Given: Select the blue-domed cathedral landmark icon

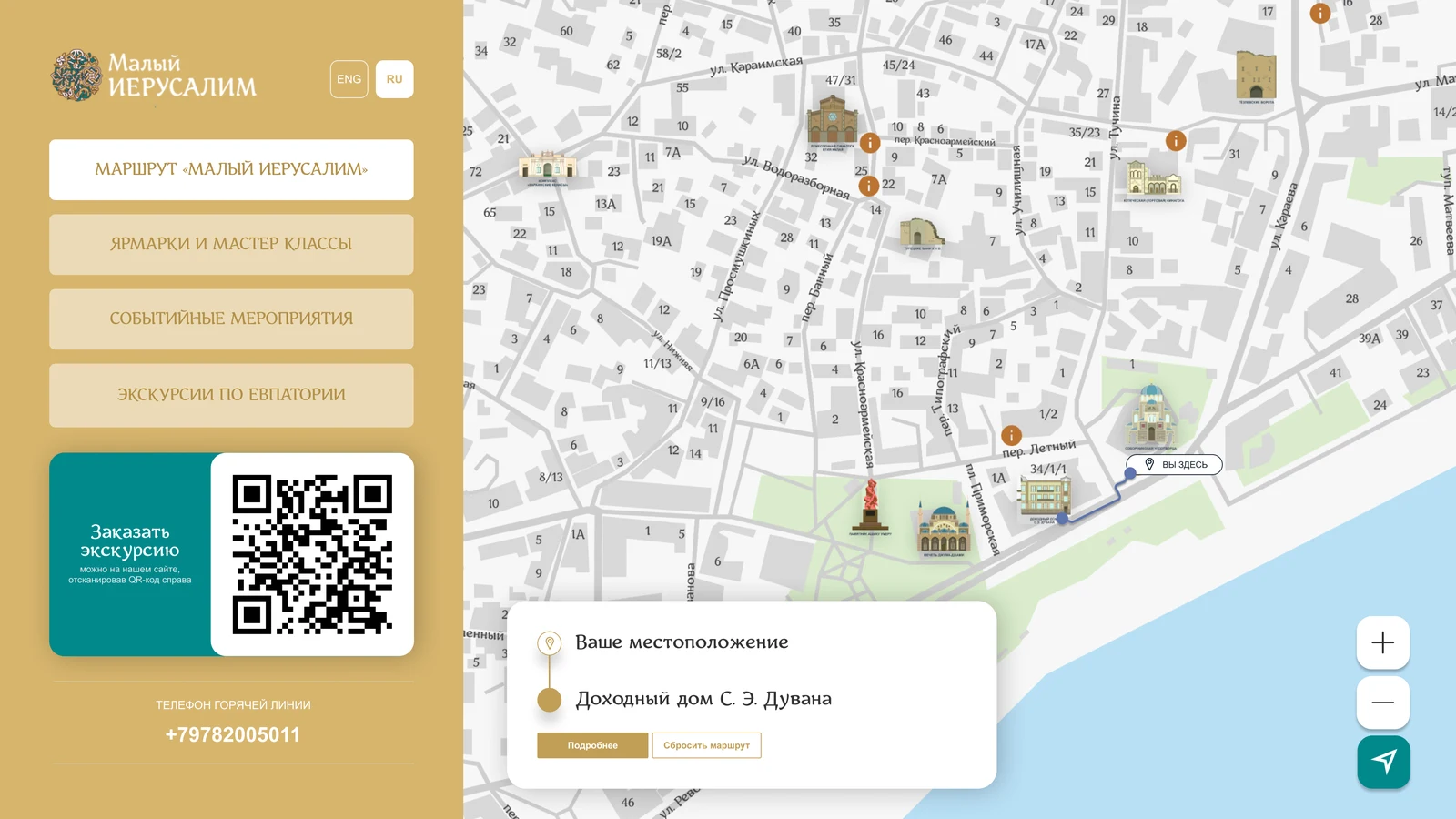Looking at the screenshot, I should click(1151, 417).
